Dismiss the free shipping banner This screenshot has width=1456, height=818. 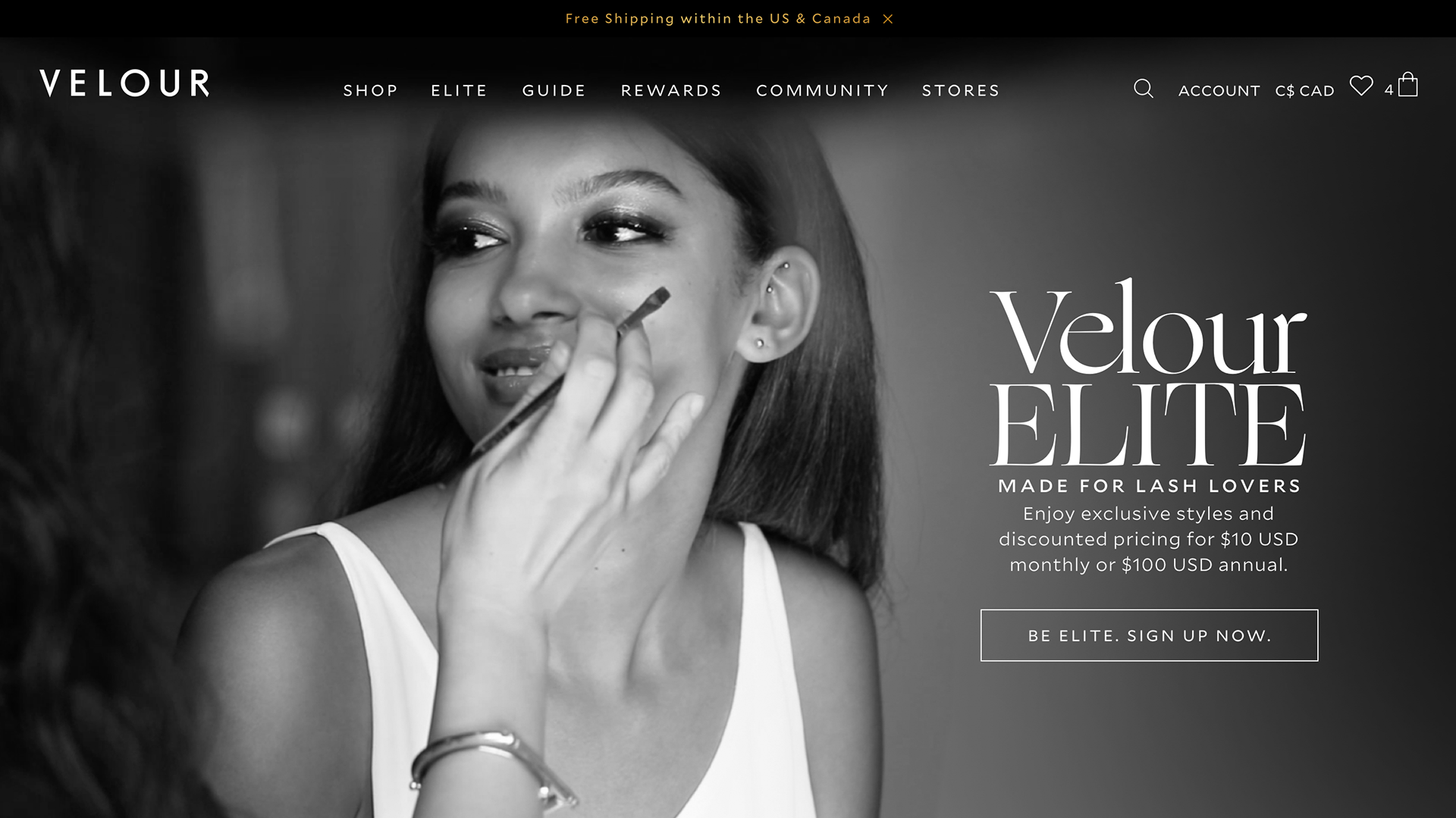pyautogui.click(x=888, y=19)
